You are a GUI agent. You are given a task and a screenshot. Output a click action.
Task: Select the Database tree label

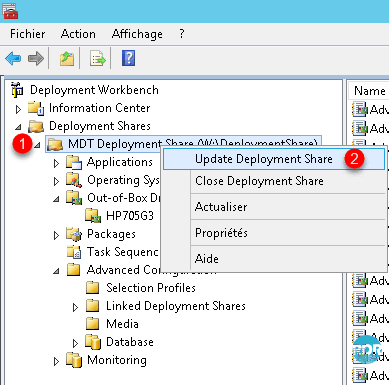point(130,342)
